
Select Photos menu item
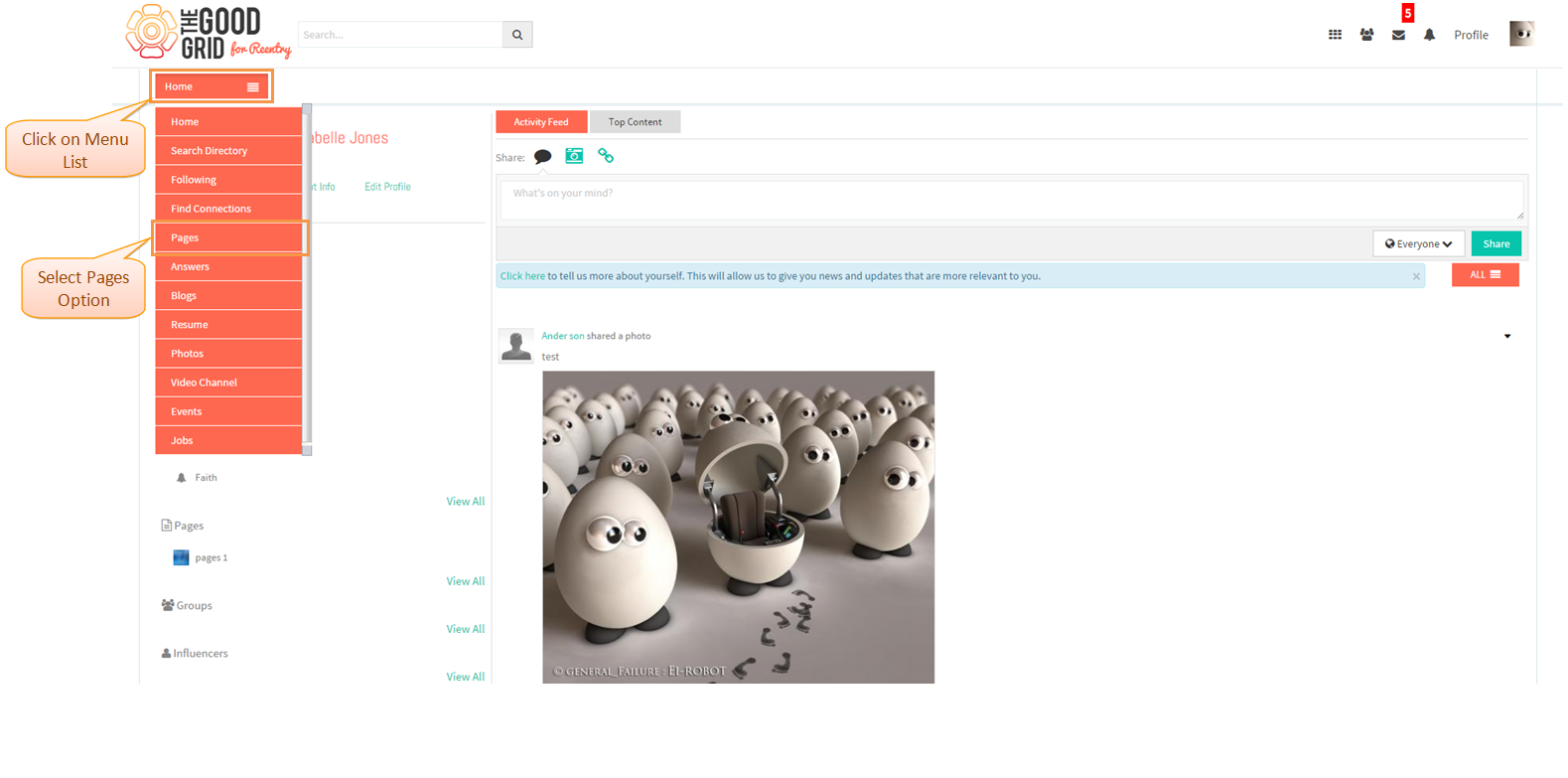pyautogui.click(x=228, y=354)
